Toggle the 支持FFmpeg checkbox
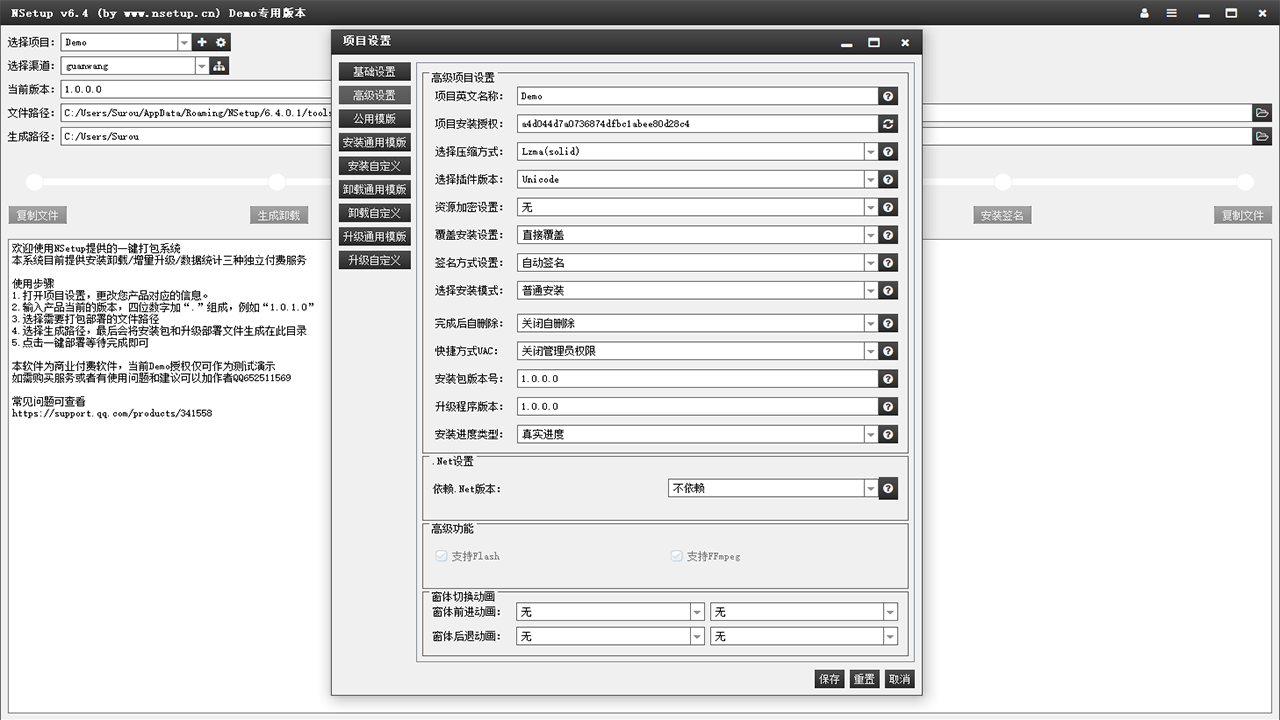This screenshot has height=720, width=1280. pos(676,556)
